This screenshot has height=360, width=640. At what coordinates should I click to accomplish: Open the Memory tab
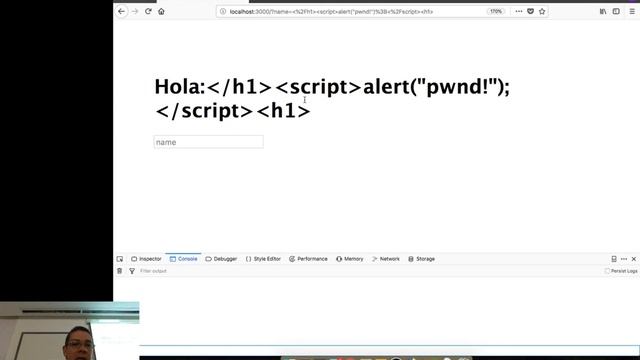pyautogui.click(x=349, y=259)
